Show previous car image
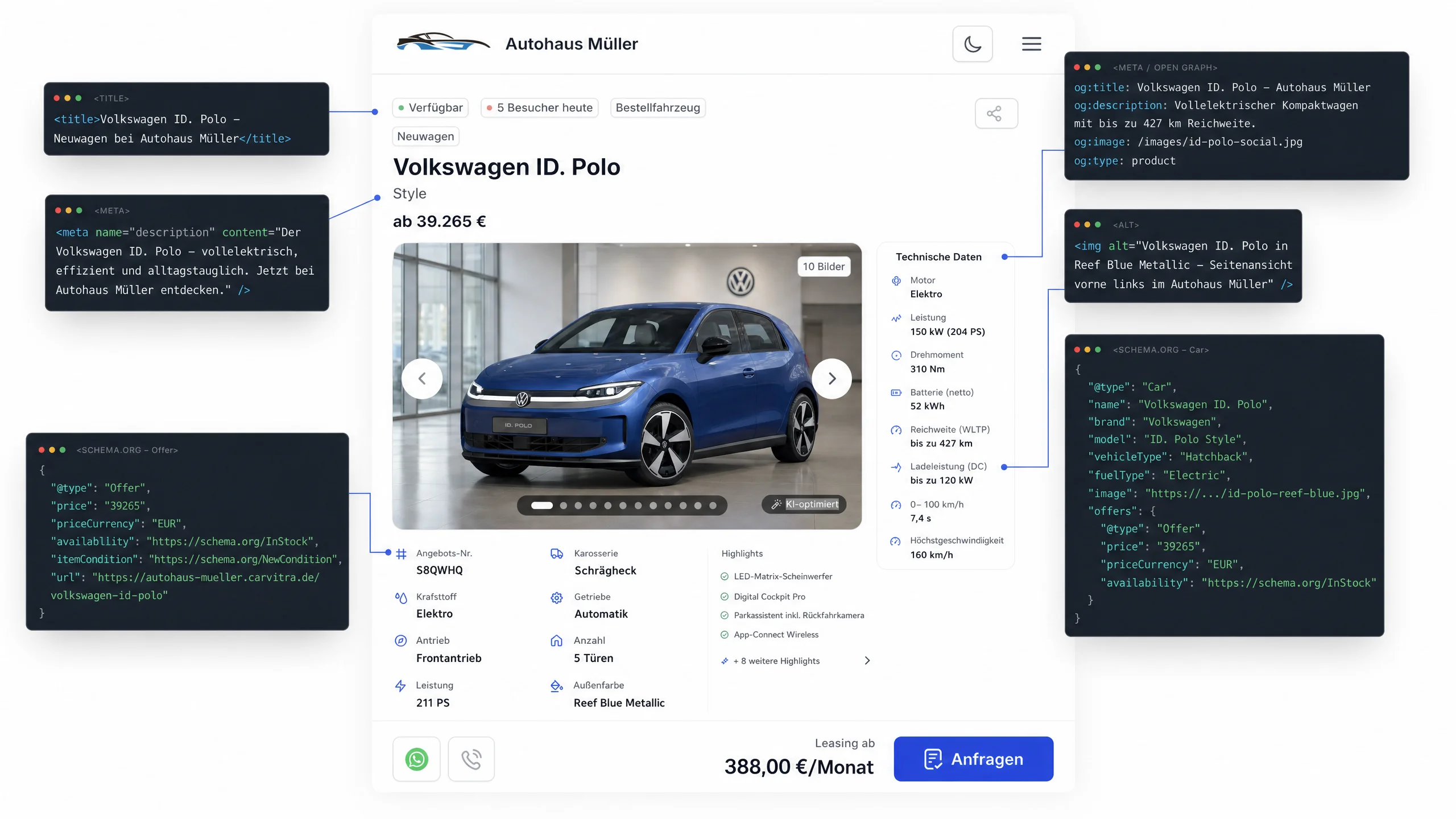 pyautogui.click(x=422, y=379)
